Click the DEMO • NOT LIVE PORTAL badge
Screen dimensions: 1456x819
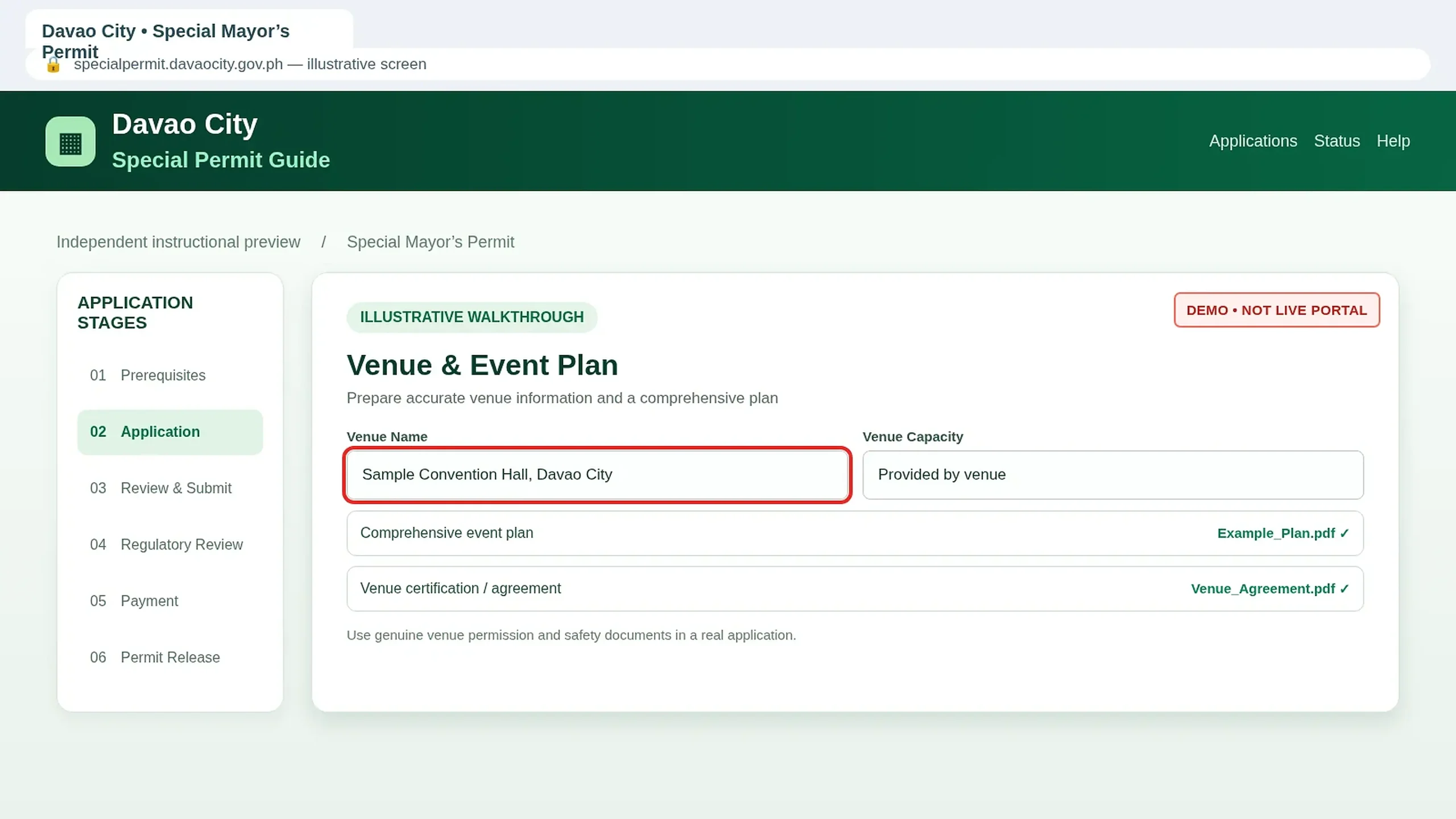[1277, 311]
